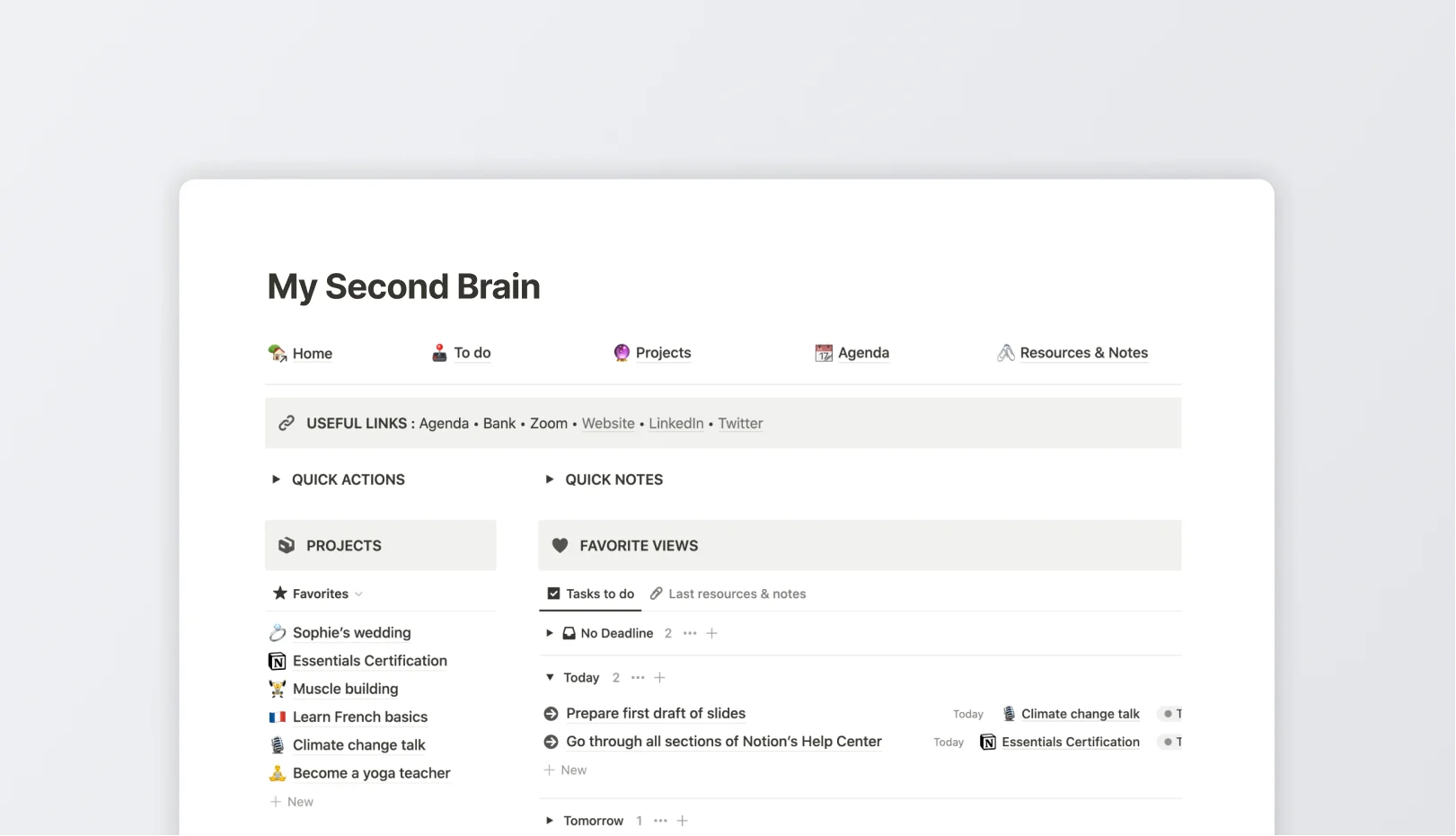Open the Website link in USEFUL LINKS
The width and height of the screenshot is (1456, 836).
tap(608, 423)
